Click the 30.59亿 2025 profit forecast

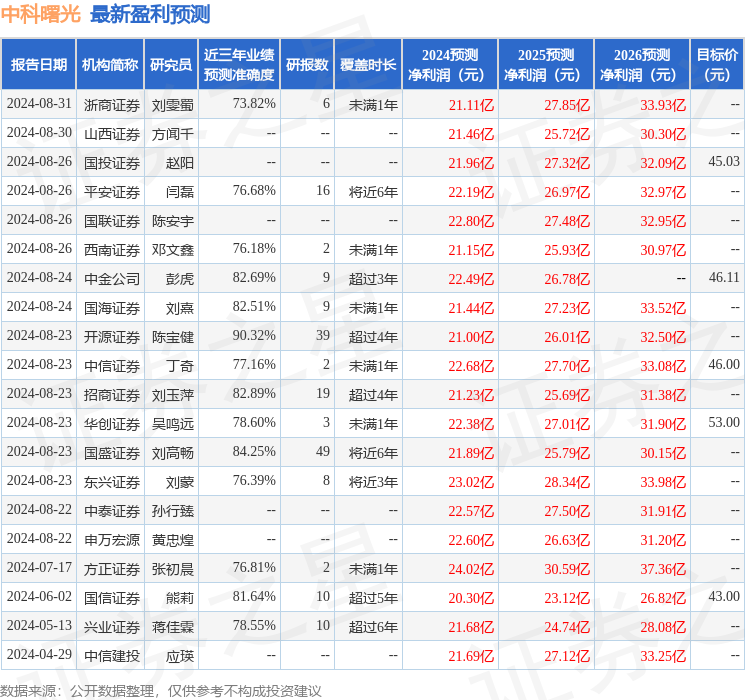coord(567,569)
